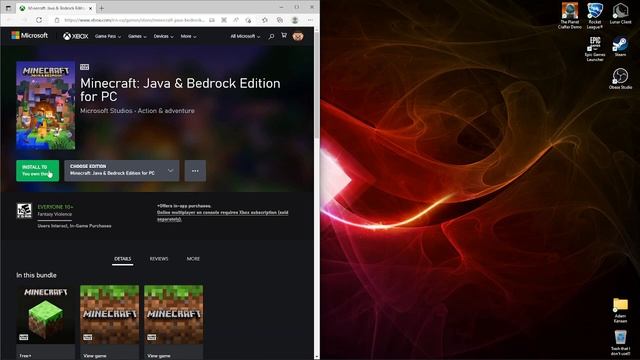This screenshot has height=360, width=640.
Task: Select the yellow folder on the desktop
Action: tap(620, 310)
